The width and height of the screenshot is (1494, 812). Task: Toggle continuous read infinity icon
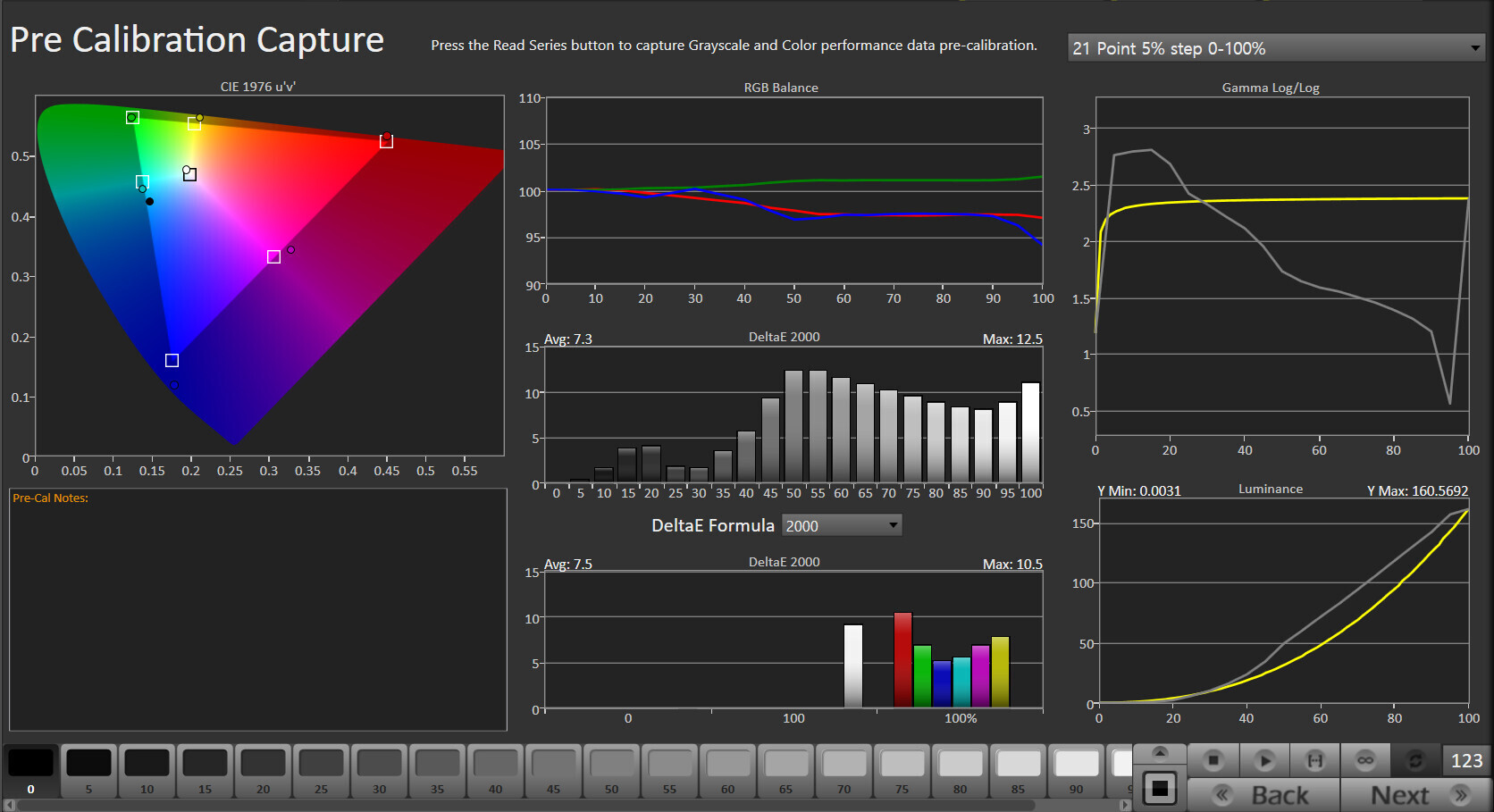coord(1365,760)
